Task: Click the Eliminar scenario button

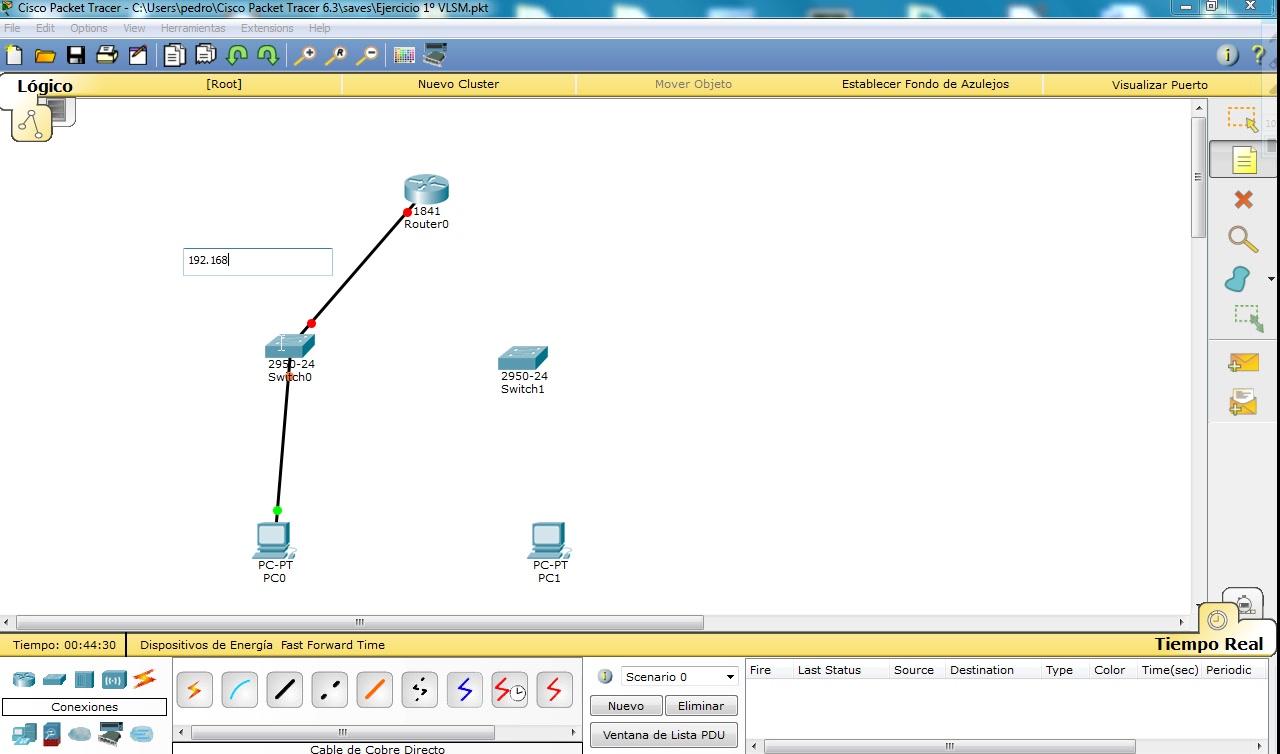Action: coord(701,706)
